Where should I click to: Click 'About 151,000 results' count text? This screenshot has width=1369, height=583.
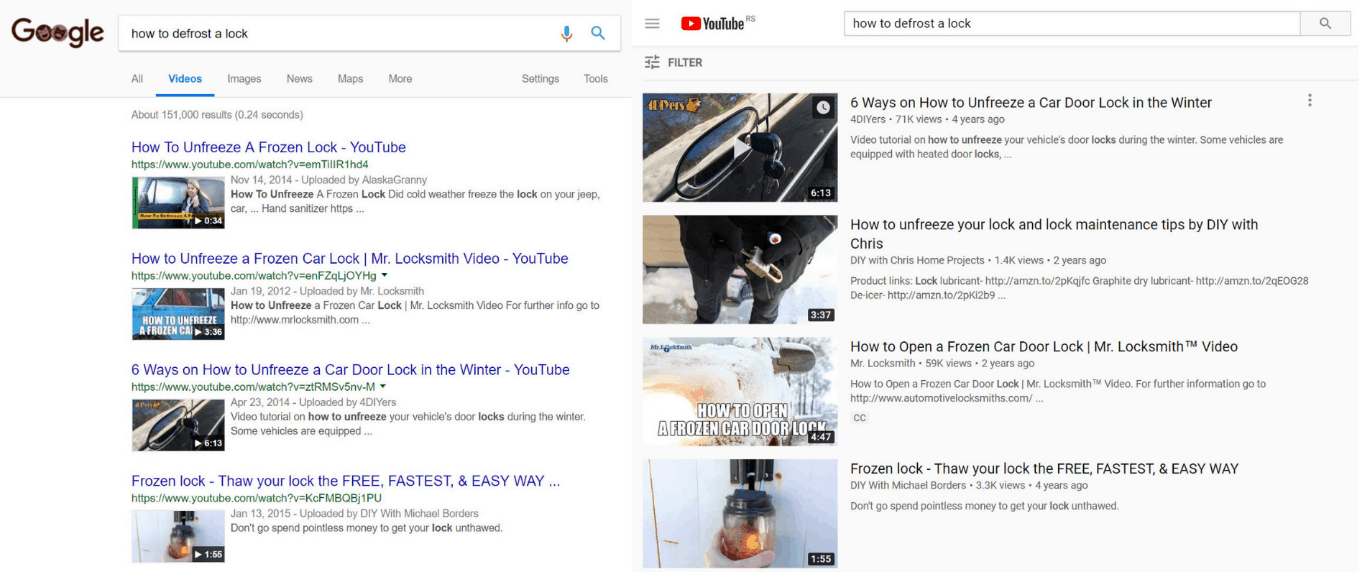217,115
